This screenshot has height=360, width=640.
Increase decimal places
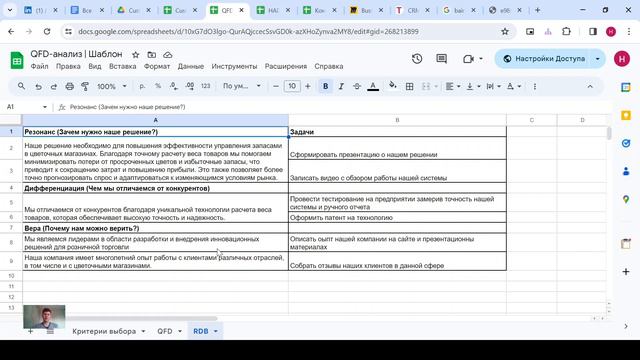click(x=189, y=86)
